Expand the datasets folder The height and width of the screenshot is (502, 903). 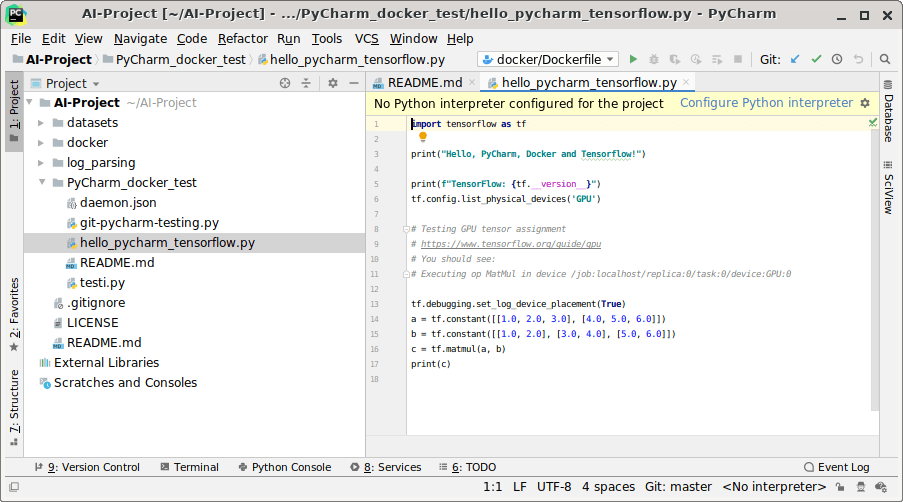pos(41,123)
